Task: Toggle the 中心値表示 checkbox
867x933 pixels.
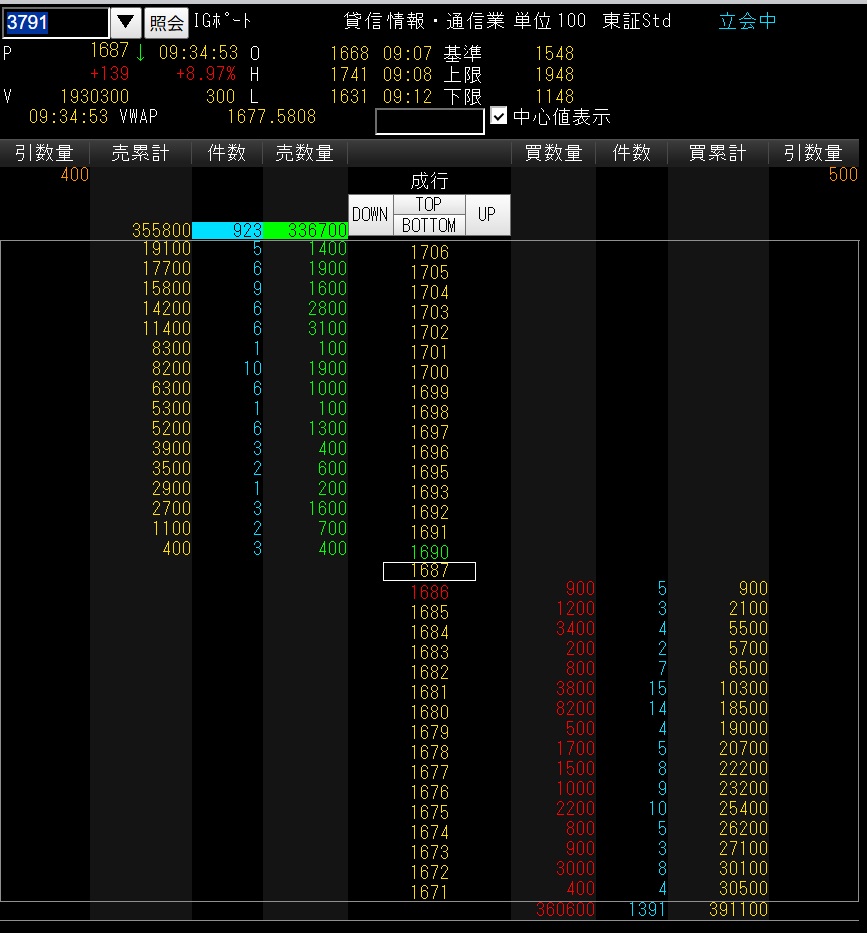Action: [499, 115]
